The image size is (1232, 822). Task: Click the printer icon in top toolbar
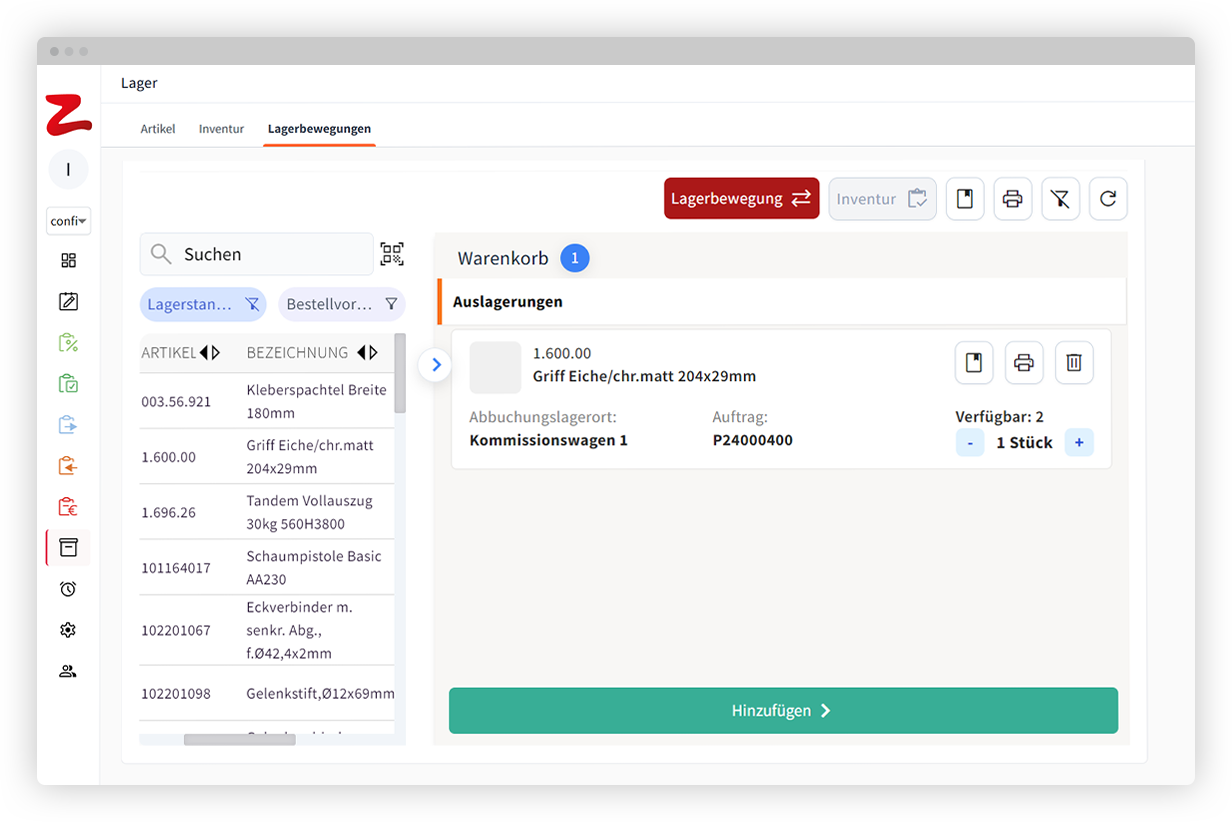pyautogui.click(x=1012, y=199)
